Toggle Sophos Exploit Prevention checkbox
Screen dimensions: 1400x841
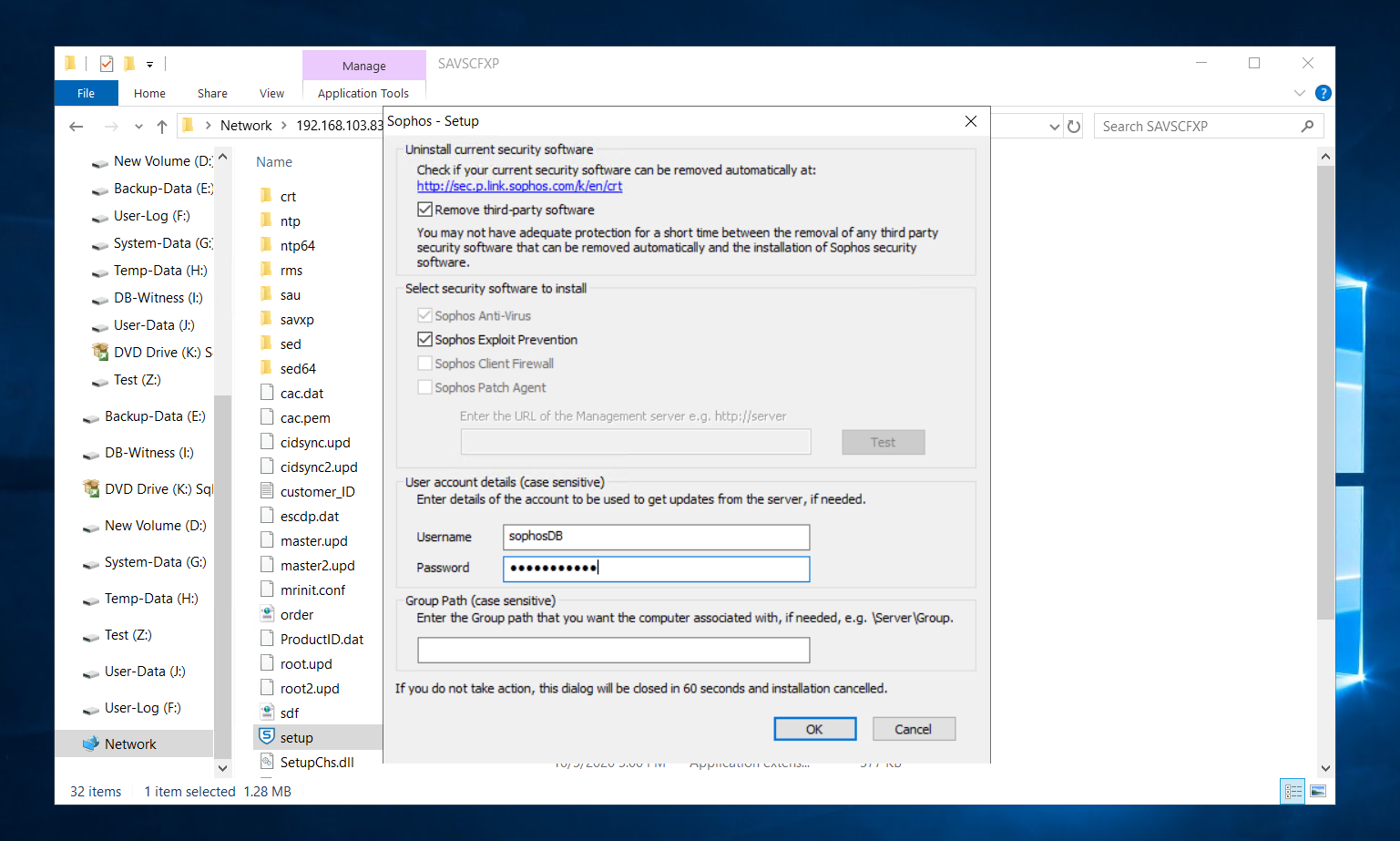pos(425,340)
